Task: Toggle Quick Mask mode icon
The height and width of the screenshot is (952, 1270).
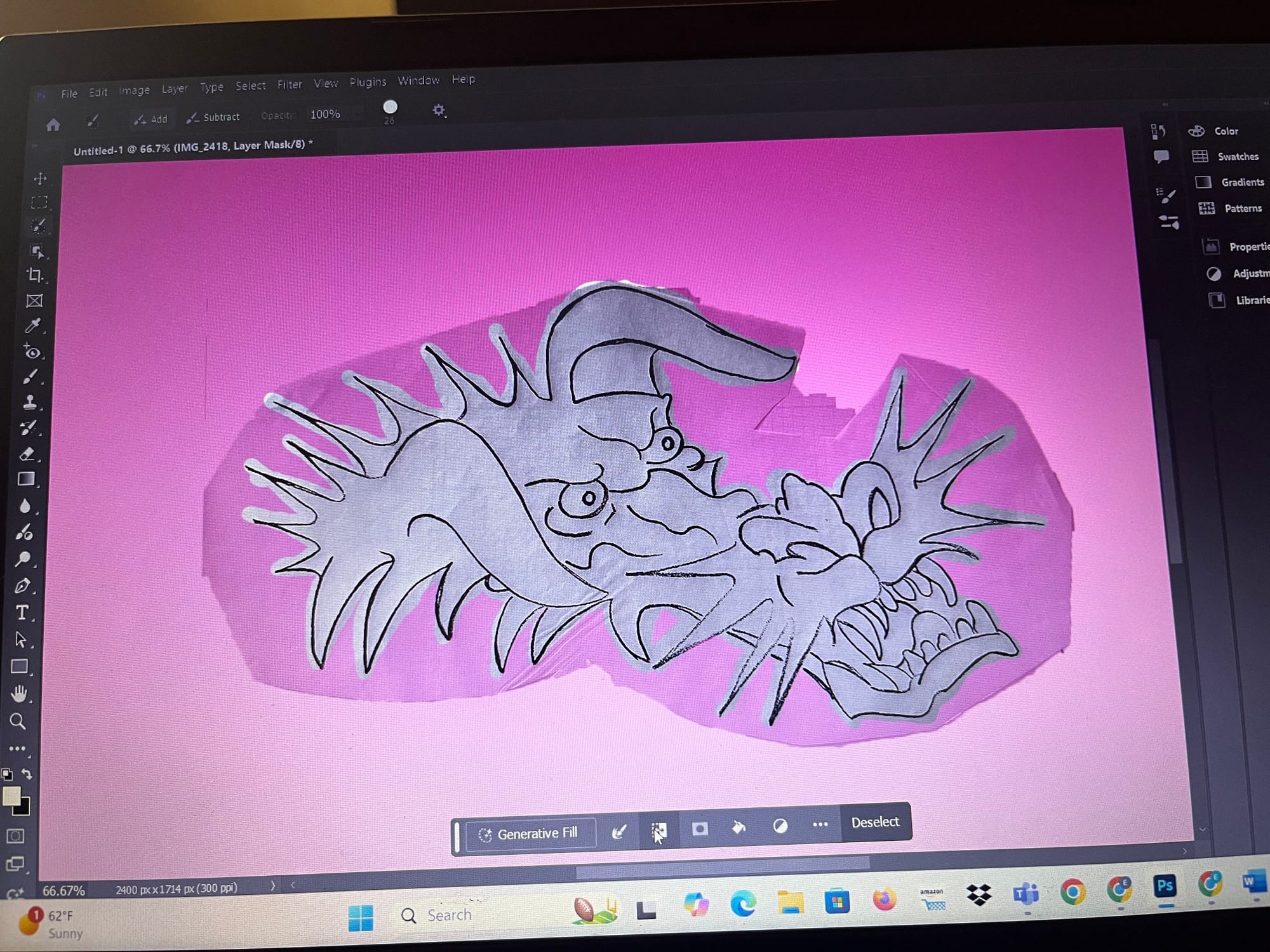Action: tap(15, 836)
